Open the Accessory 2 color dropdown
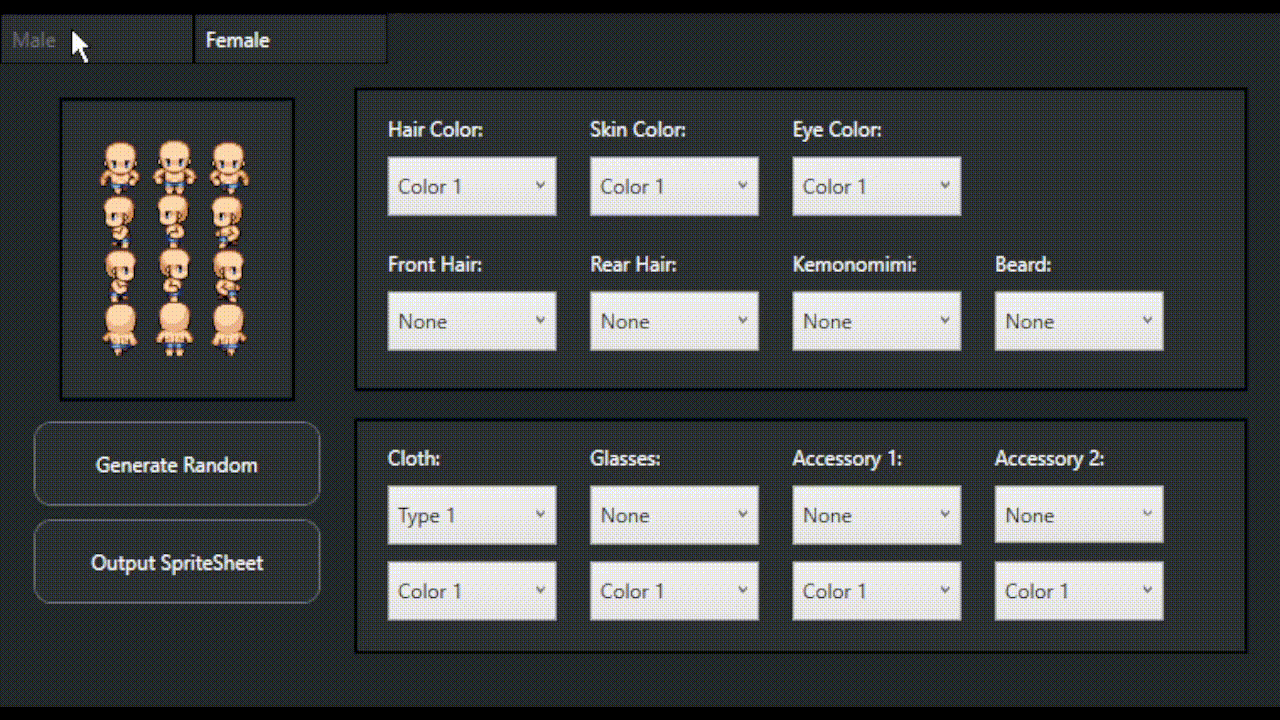1280x720 pixels. click(1078, 591)
